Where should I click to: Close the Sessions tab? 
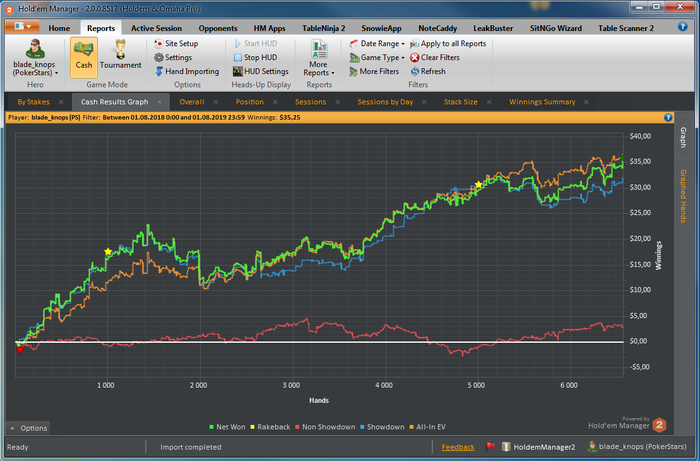click(x=338, y=102)
